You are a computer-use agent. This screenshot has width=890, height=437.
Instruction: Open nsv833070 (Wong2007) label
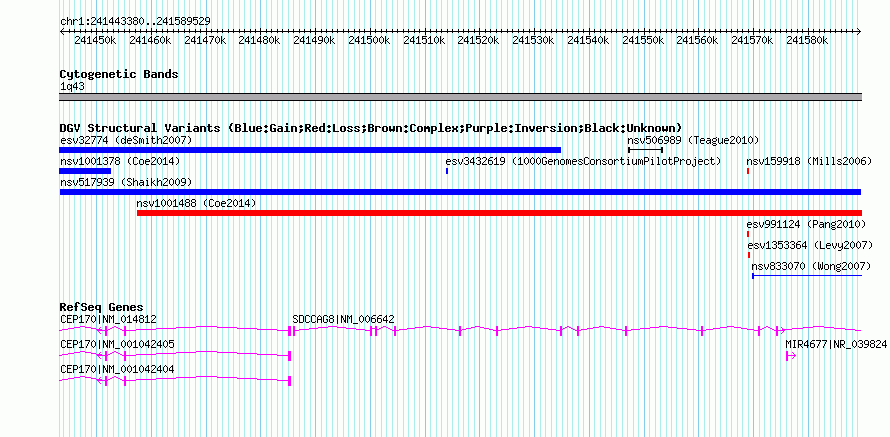click(811, 266)
